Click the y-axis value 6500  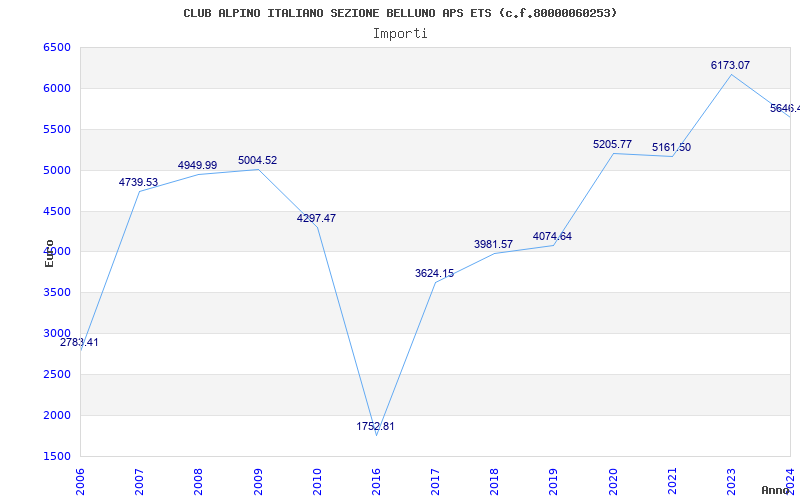point(57,47)
